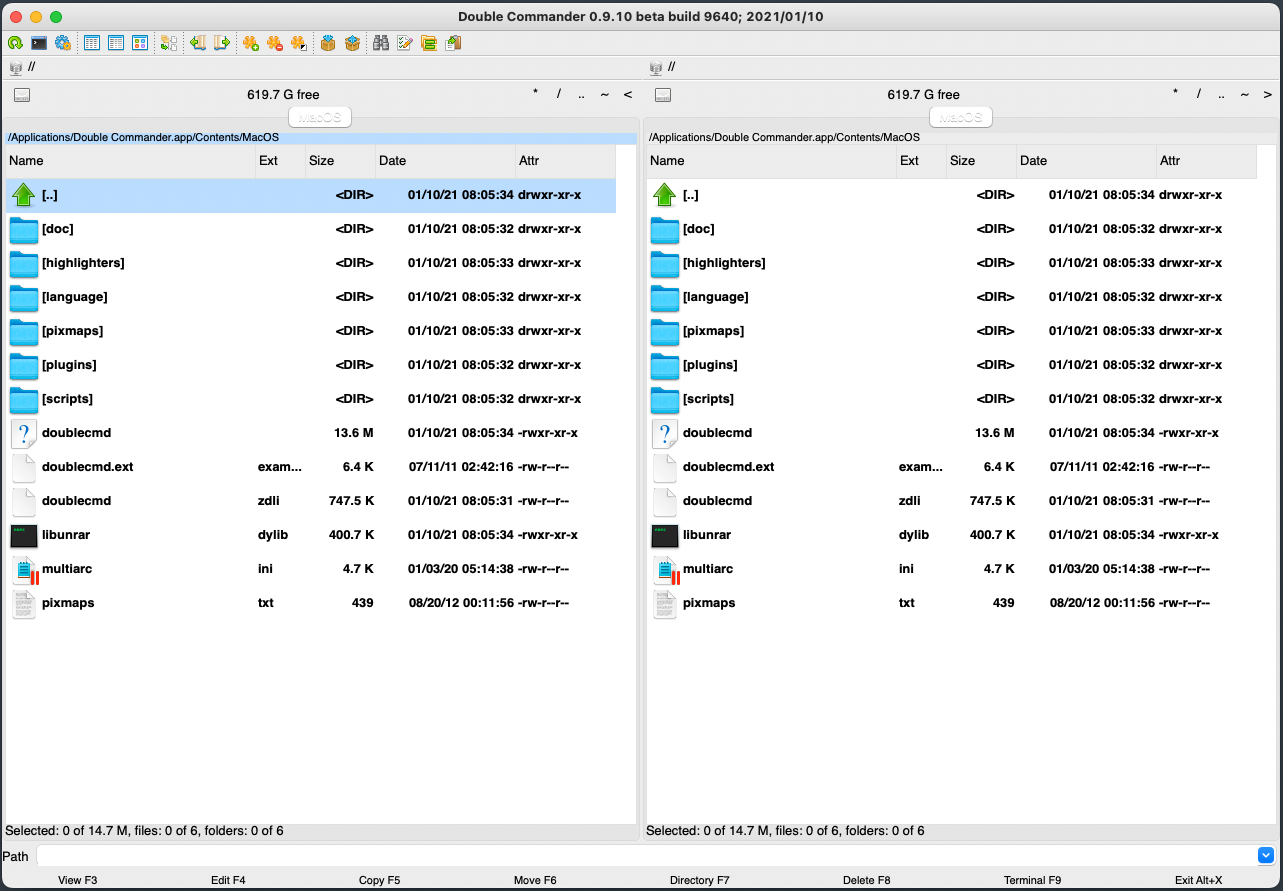Select [doc] folder in left panel

coord(310,229)
